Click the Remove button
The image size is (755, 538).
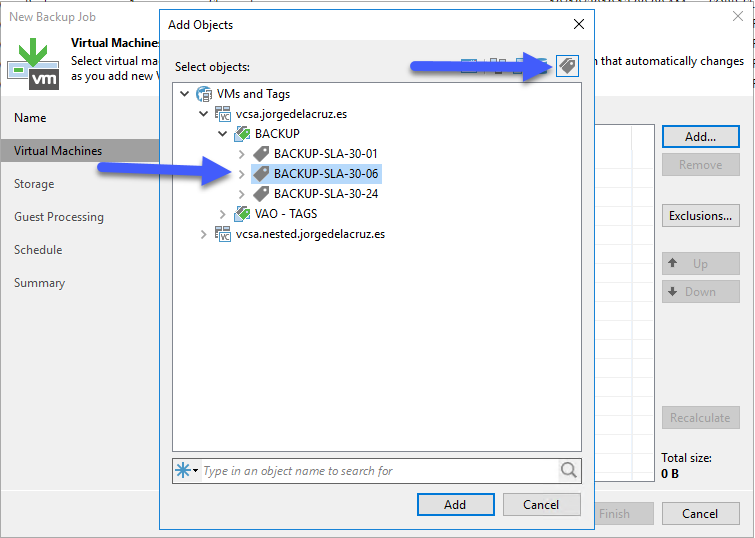(701, 165)
